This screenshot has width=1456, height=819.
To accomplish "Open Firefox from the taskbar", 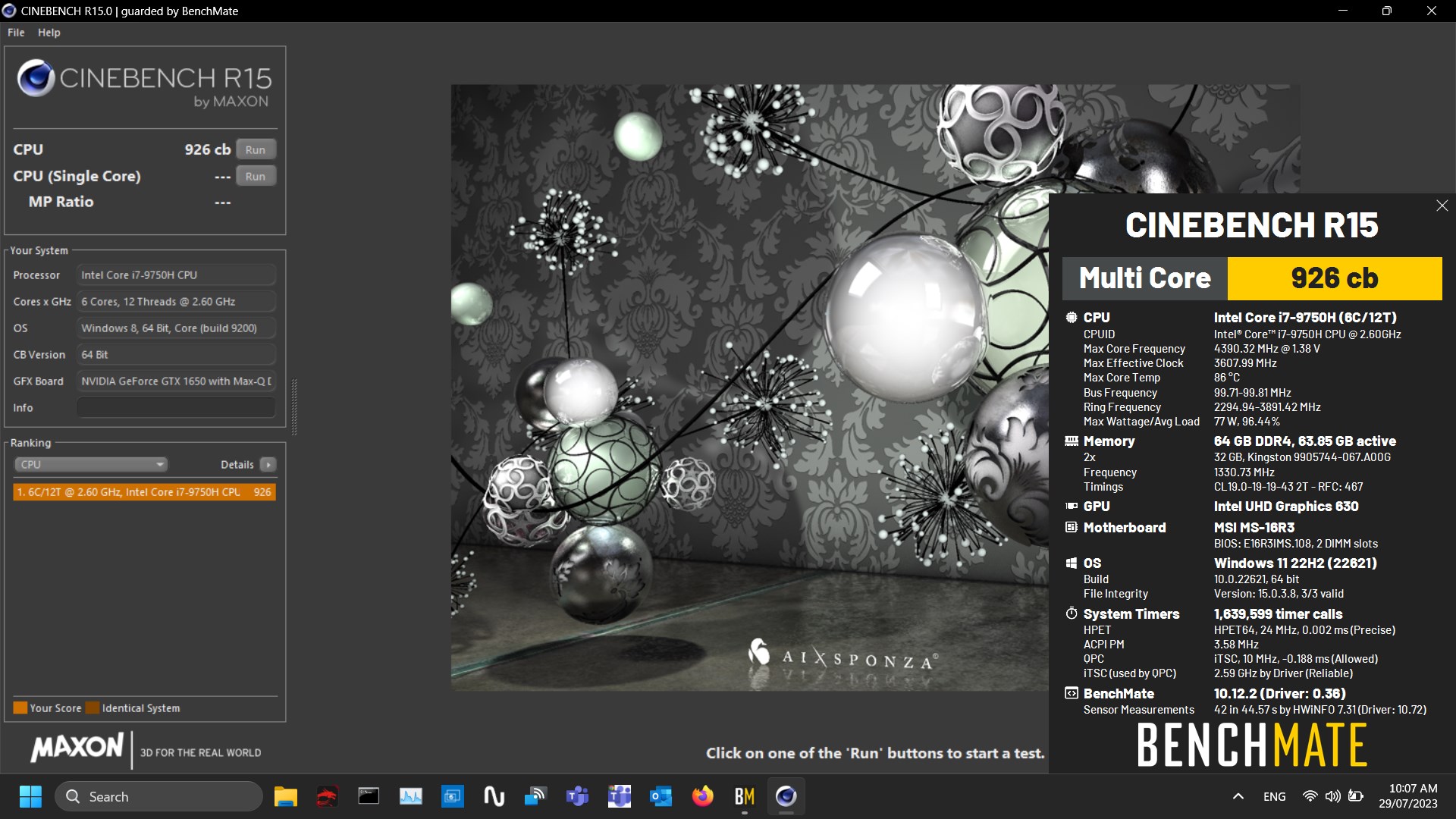I will (702, 796).
